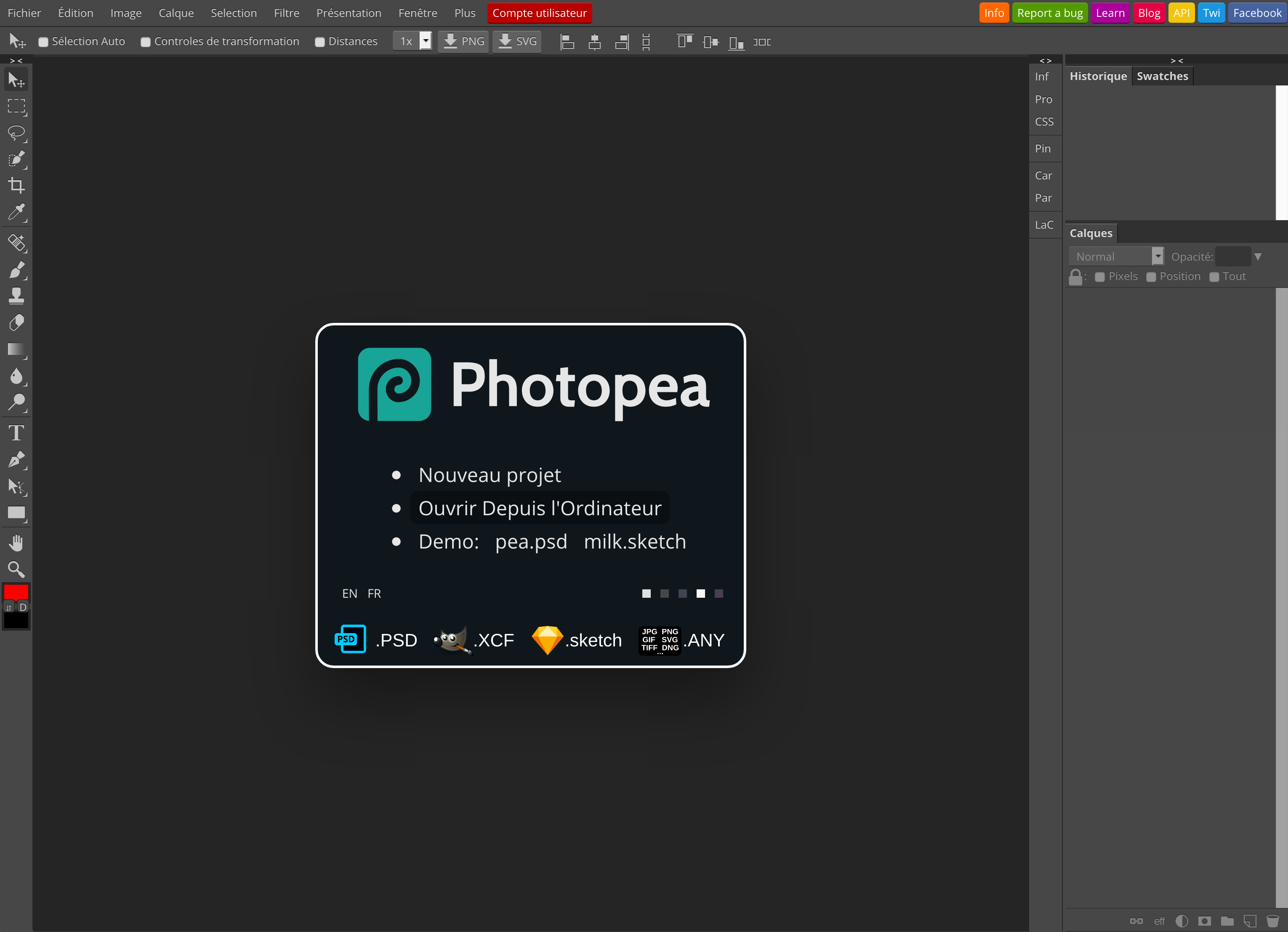The width and height of the screenshot is (1288, 932).
Task: Click the align top edges icon
Action: click(x=684, y=41)
